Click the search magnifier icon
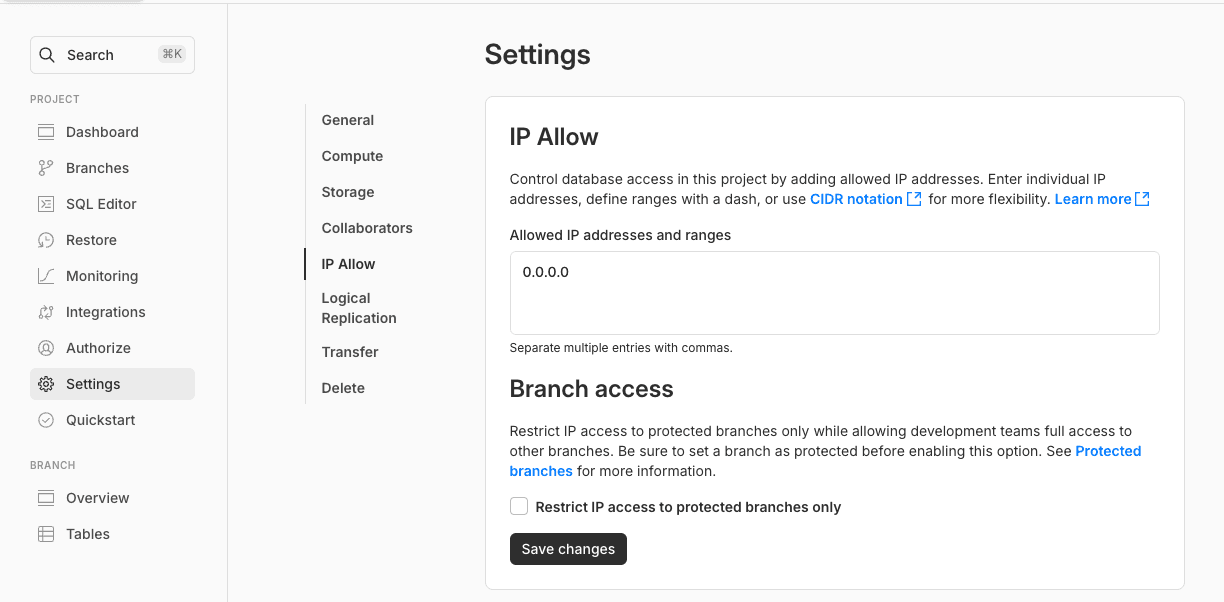Image resolution: width=1224 pixels, height=602 pixels. click(x=47, y=54)
